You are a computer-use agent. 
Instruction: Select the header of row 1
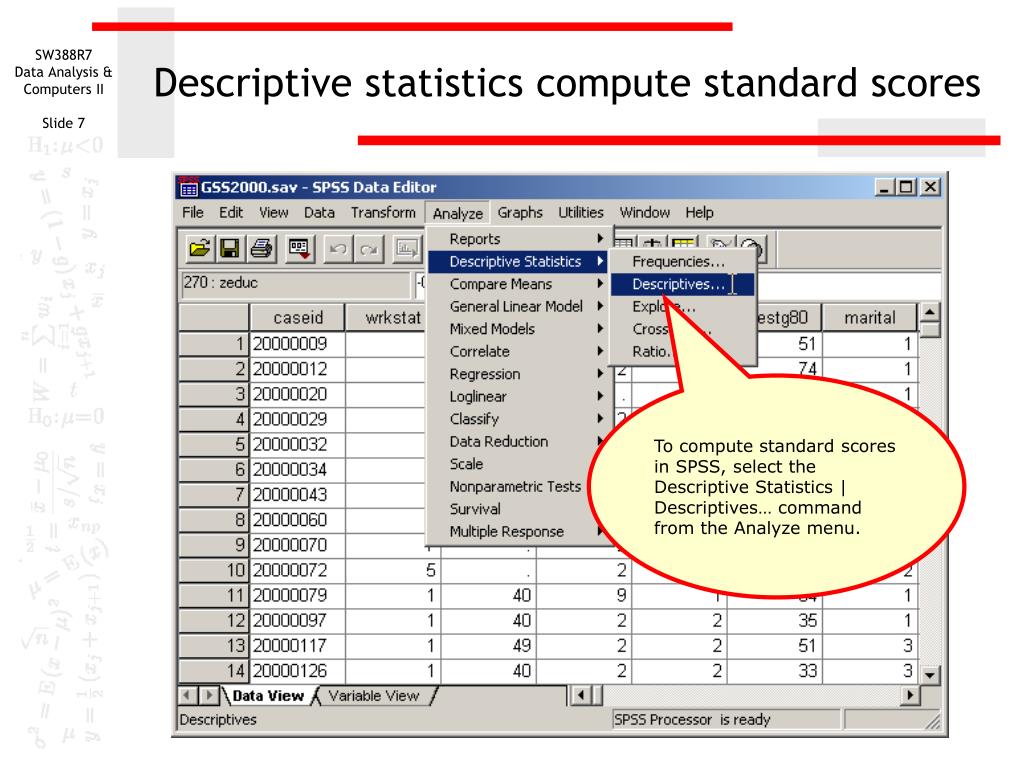tap(214, 344)
